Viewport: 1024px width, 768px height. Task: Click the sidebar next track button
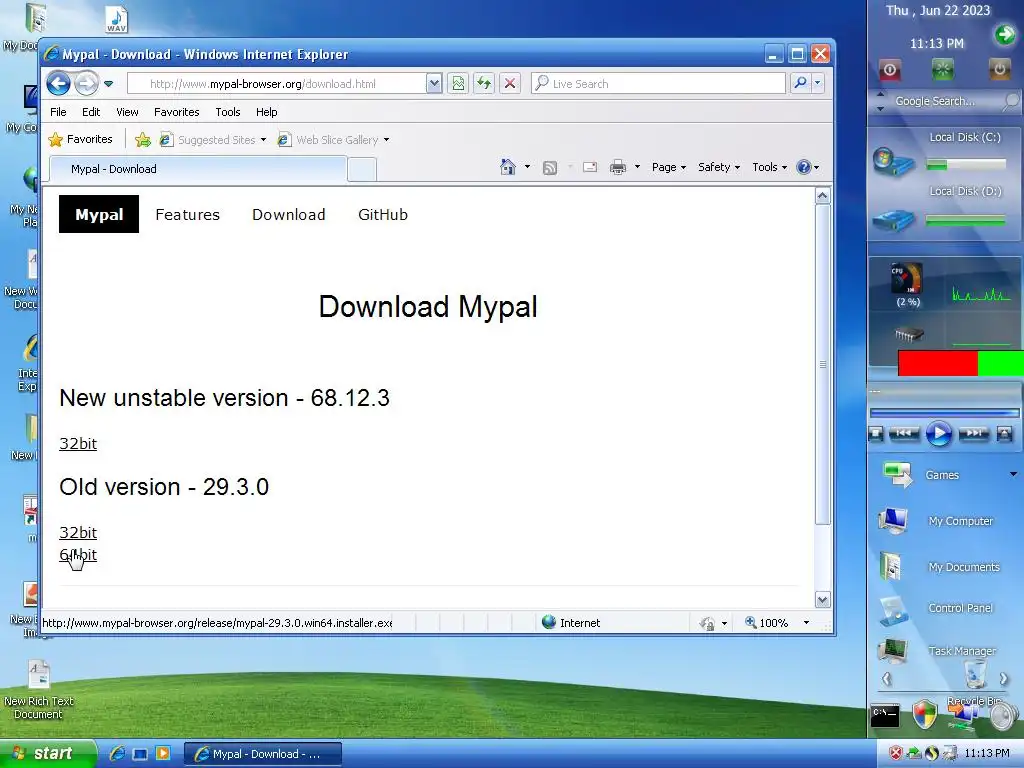pyautogui.click(x=973, y=433)
